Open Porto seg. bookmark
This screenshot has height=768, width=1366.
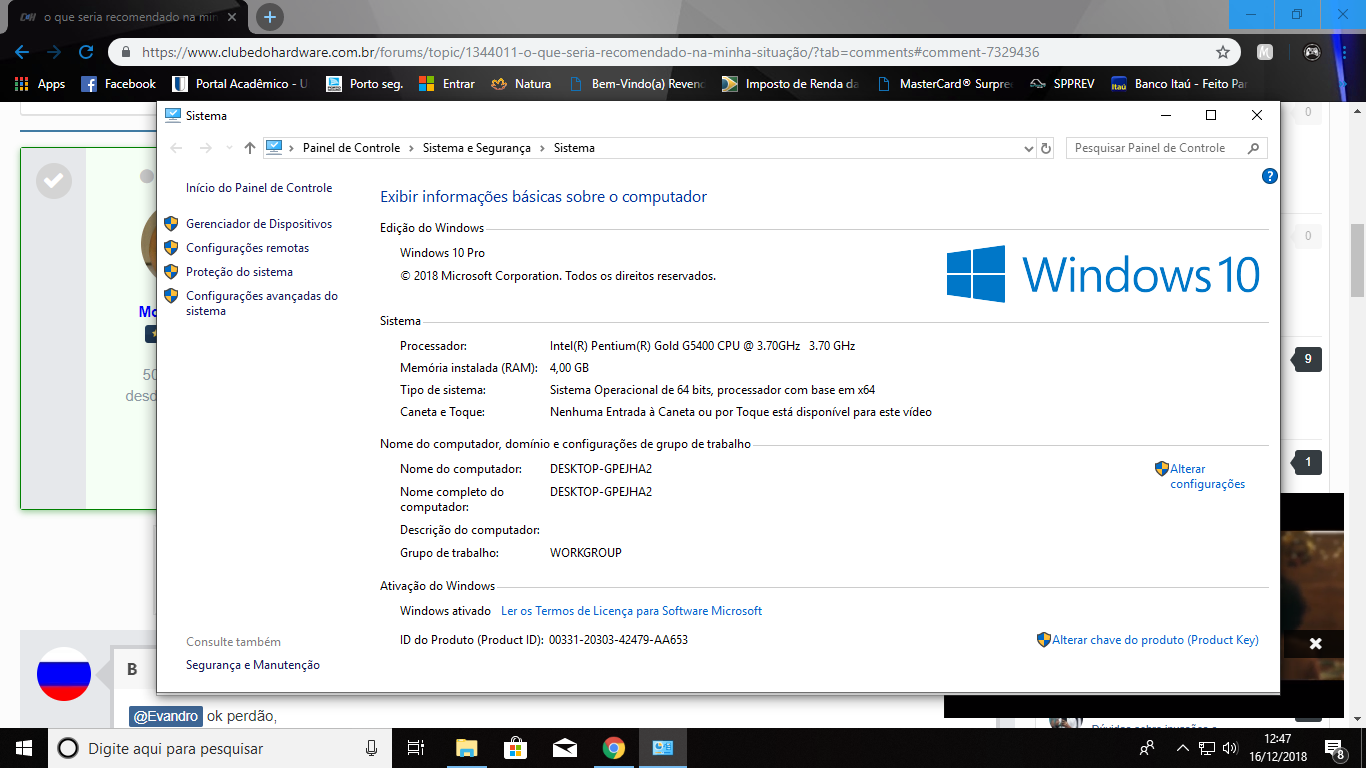pyautogui.click(x=365, y=84)
